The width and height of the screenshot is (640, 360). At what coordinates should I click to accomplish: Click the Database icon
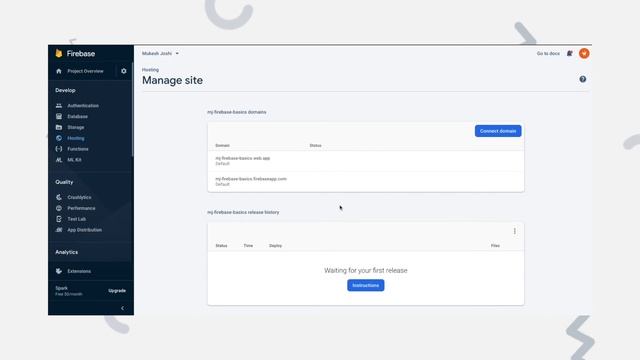point(59,116)
